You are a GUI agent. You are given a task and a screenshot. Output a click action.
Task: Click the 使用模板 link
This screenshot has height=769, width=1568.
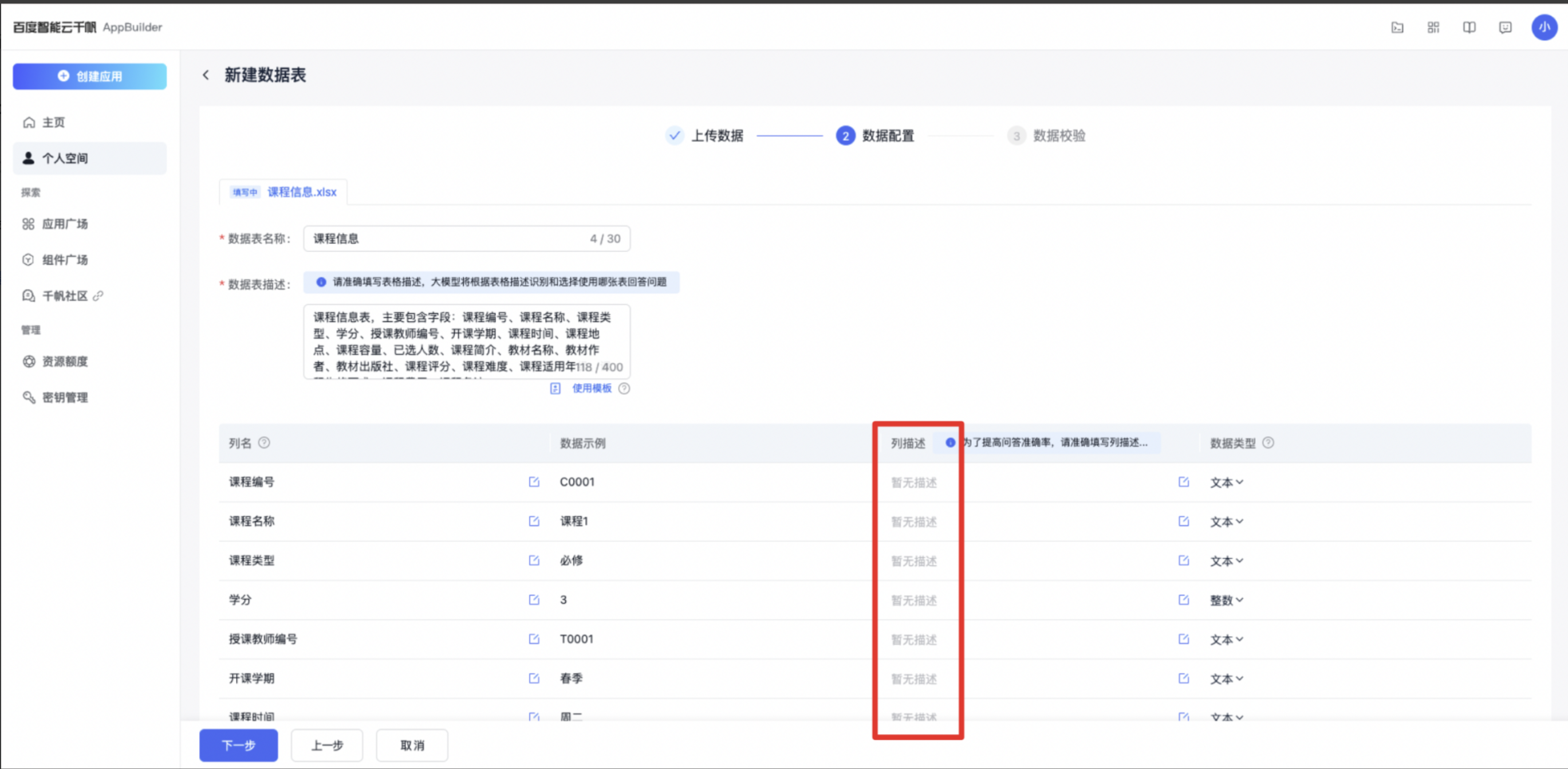[x=591, y=389]
